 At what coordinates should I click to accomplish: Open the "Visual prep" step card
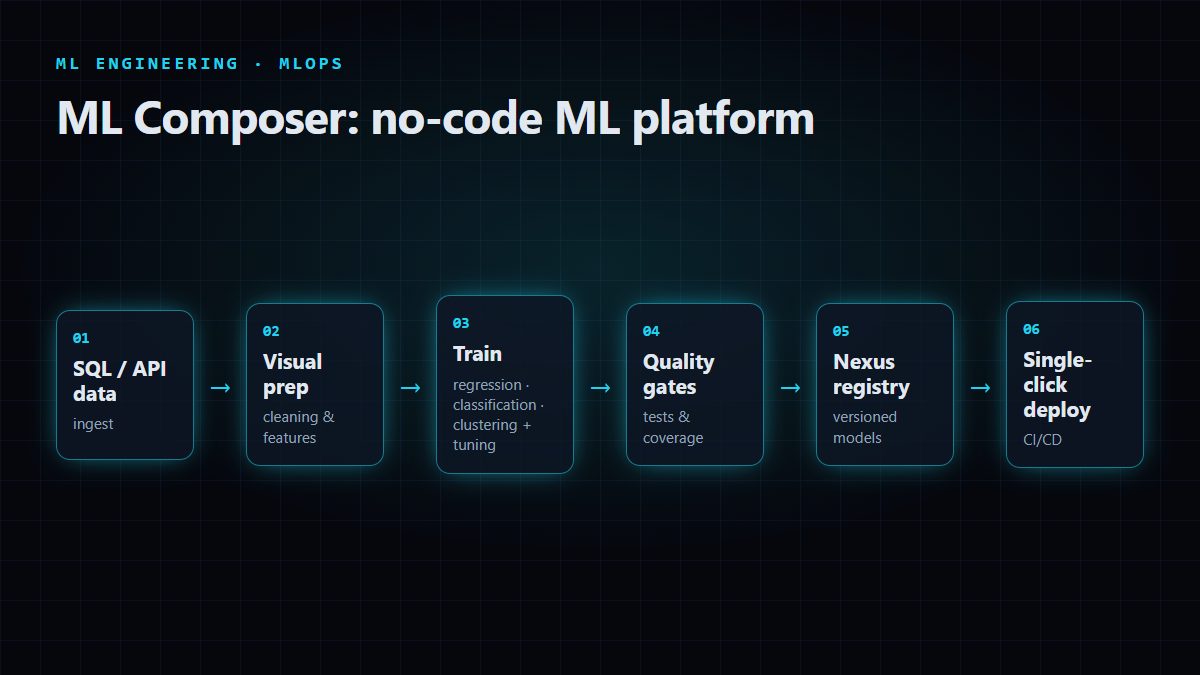point(315,385)
